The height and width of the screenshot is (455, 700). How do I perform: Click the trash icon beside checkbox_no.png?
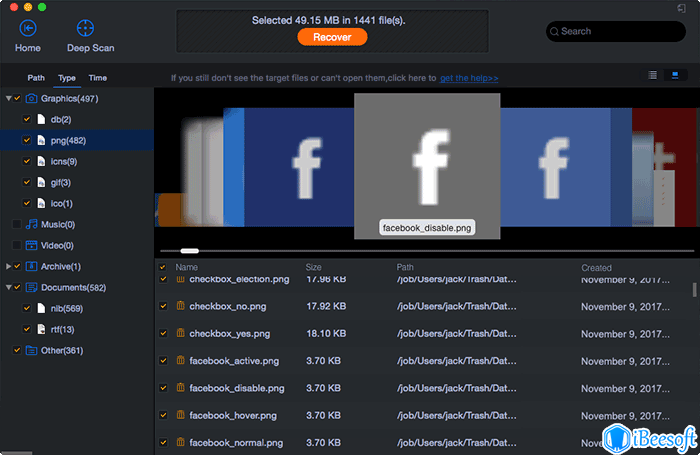[180, 306]
